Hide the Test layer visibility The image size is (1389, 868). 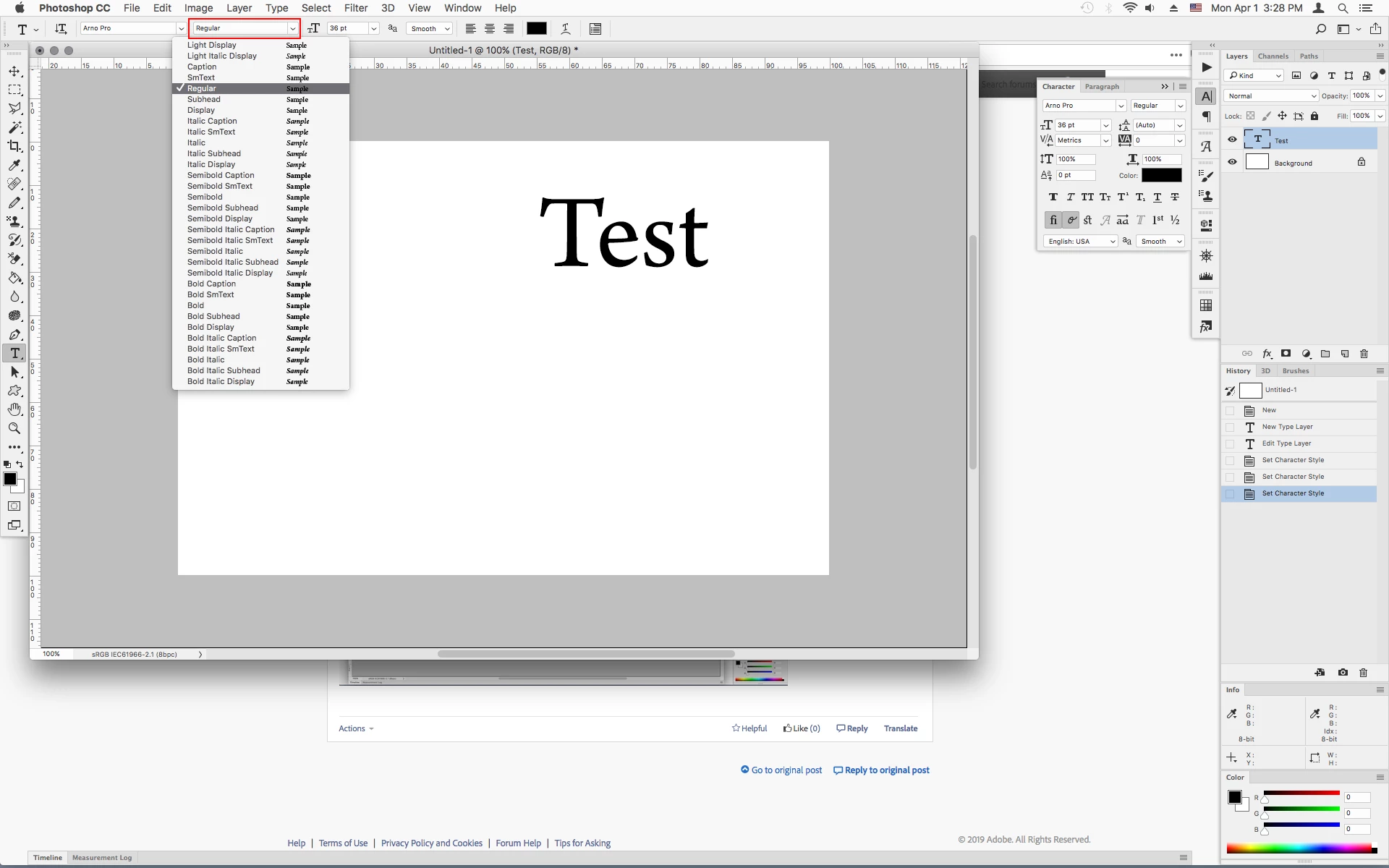point(1232,140)
